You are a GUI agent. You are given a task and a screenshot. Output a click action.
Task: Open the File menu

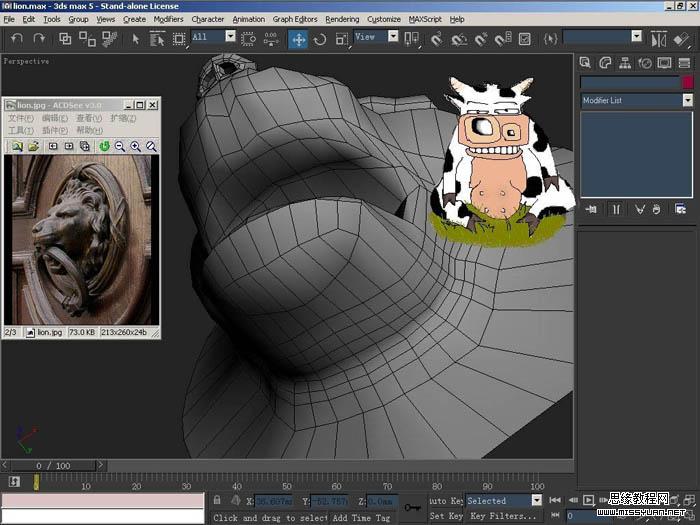9,19
